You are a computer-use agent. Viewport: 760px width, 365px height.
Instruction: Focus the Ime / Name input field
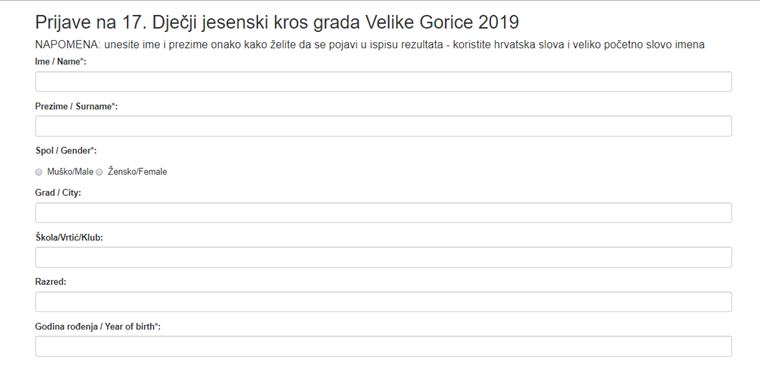383,81
